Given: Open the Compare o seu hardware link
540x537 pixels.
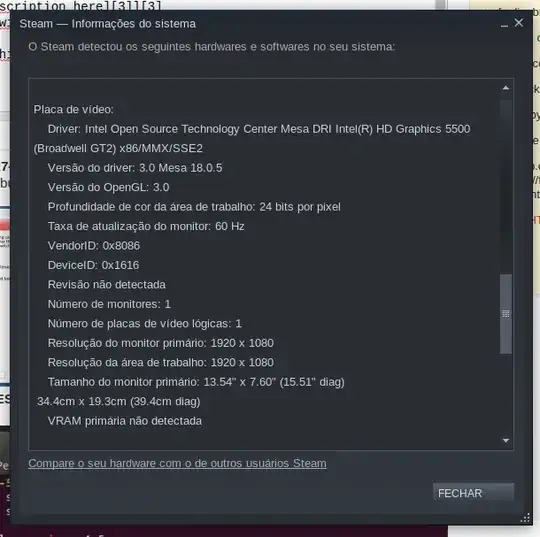Looking at the screenshot, I should (x=177, y=463).
